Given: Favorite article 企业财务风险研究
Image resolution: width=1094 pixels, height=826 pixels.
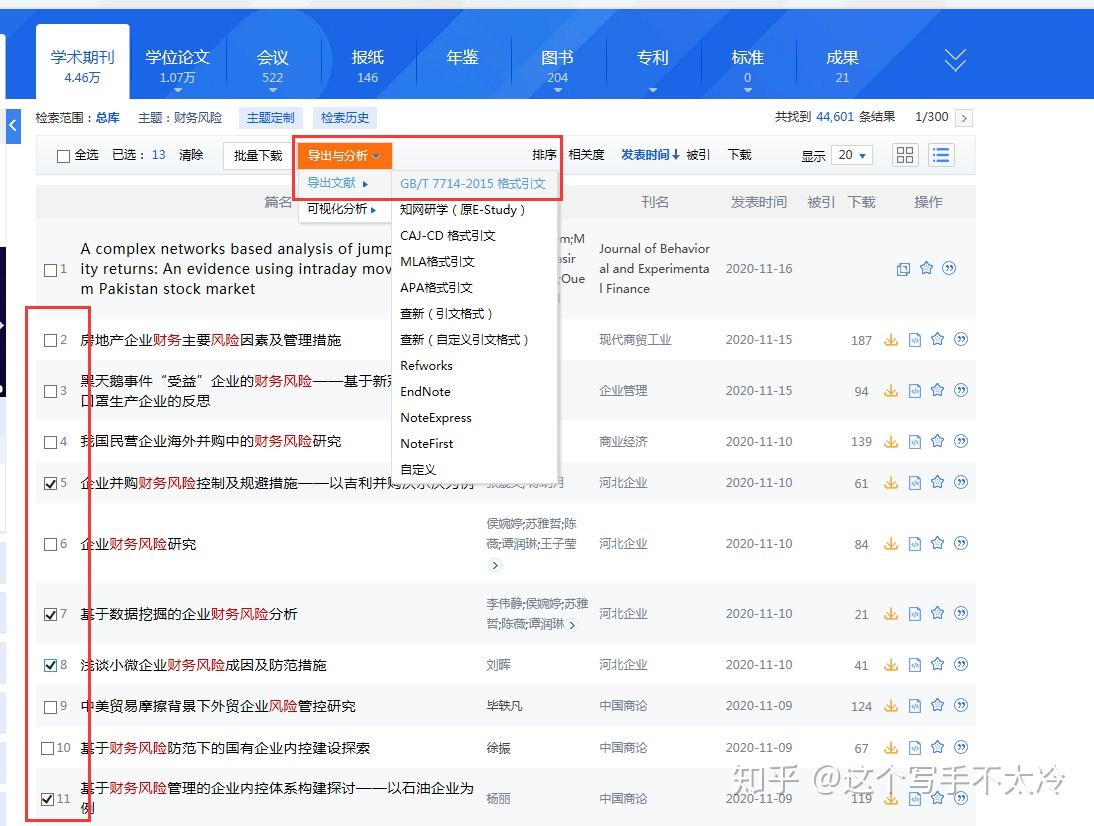Looking at the screenshot, I should [938, 543].
